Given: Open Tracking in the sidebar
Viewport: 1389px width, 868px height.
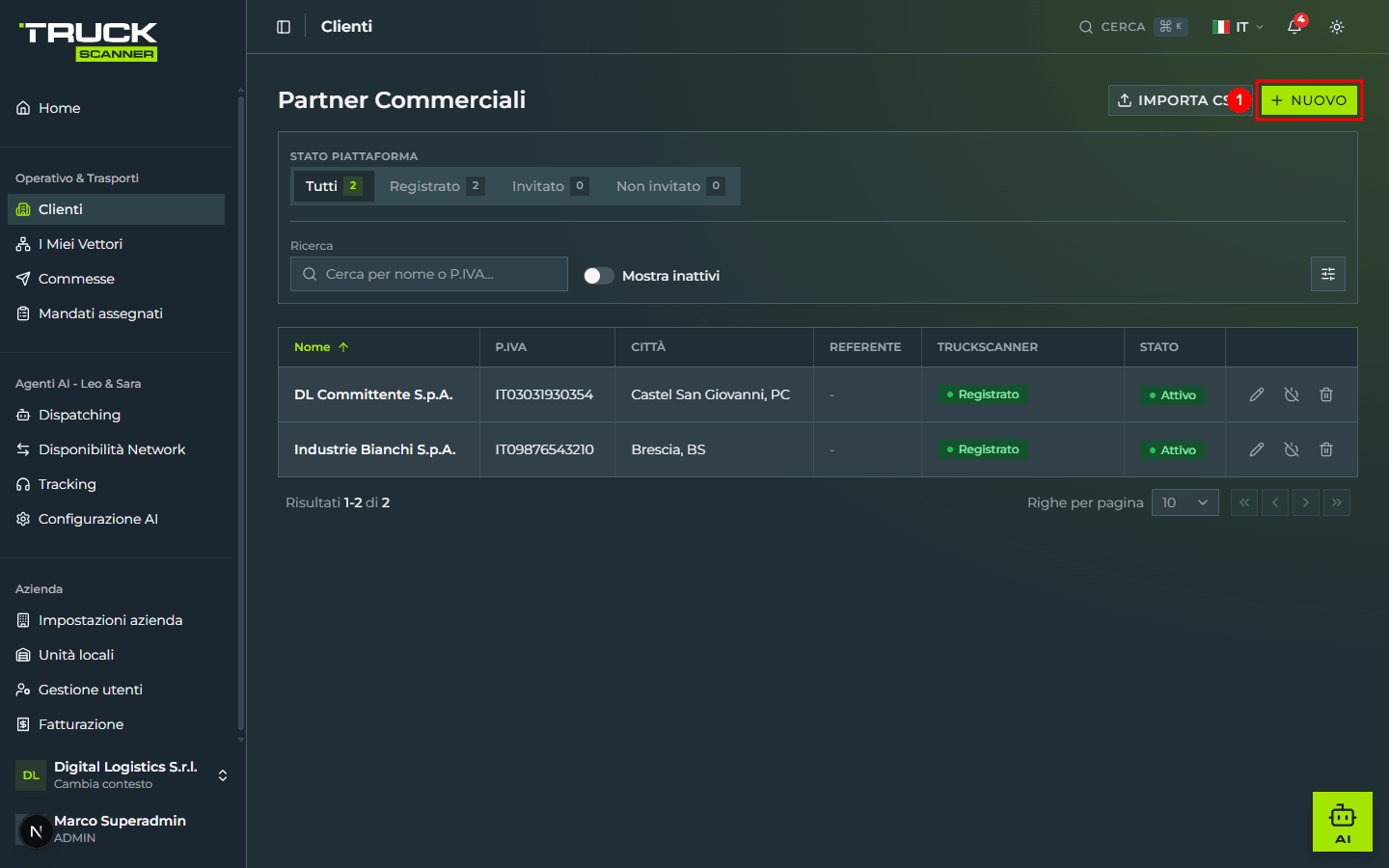Looking at the screenshot, I should [x=116, y=484].
